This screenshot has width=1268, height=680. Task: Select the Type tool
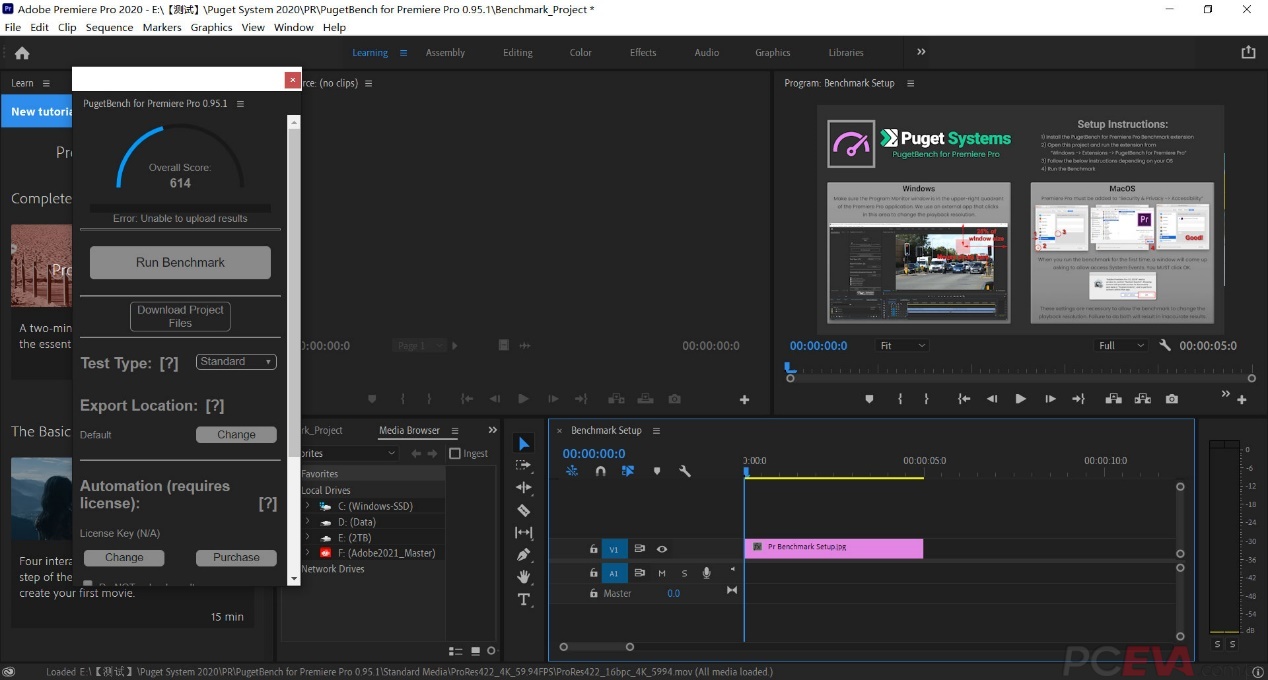click(x=524, y=599)
